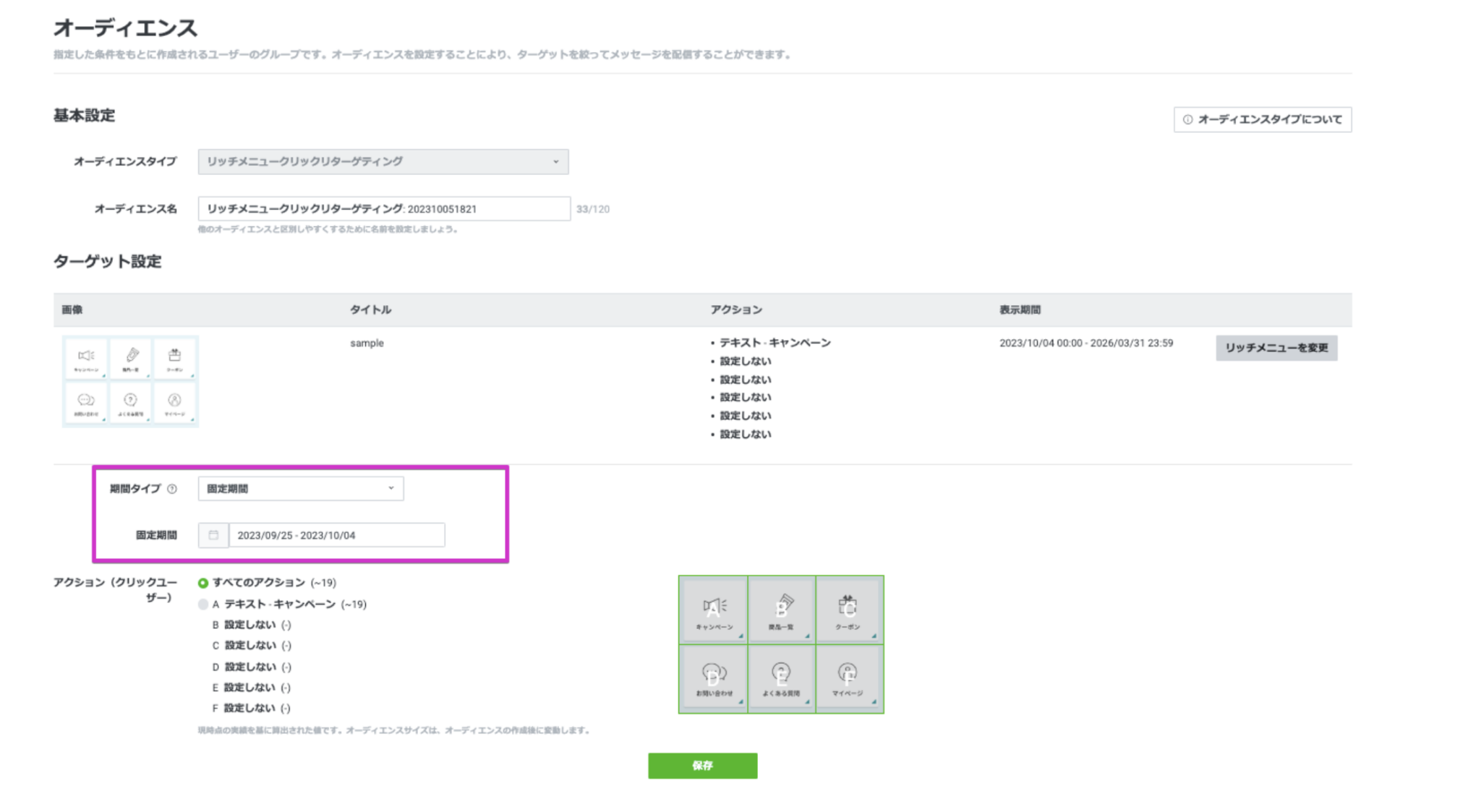Select the B 設定しない action option
The image size is (1481, 812).
click(x=251, y=625)
